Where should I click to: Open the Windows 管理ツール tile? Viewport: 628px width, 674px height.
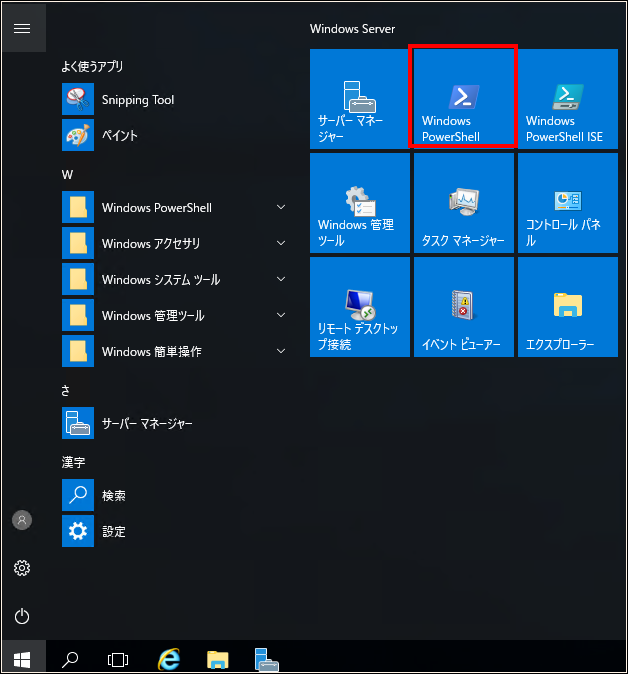(x=359, y=202)
